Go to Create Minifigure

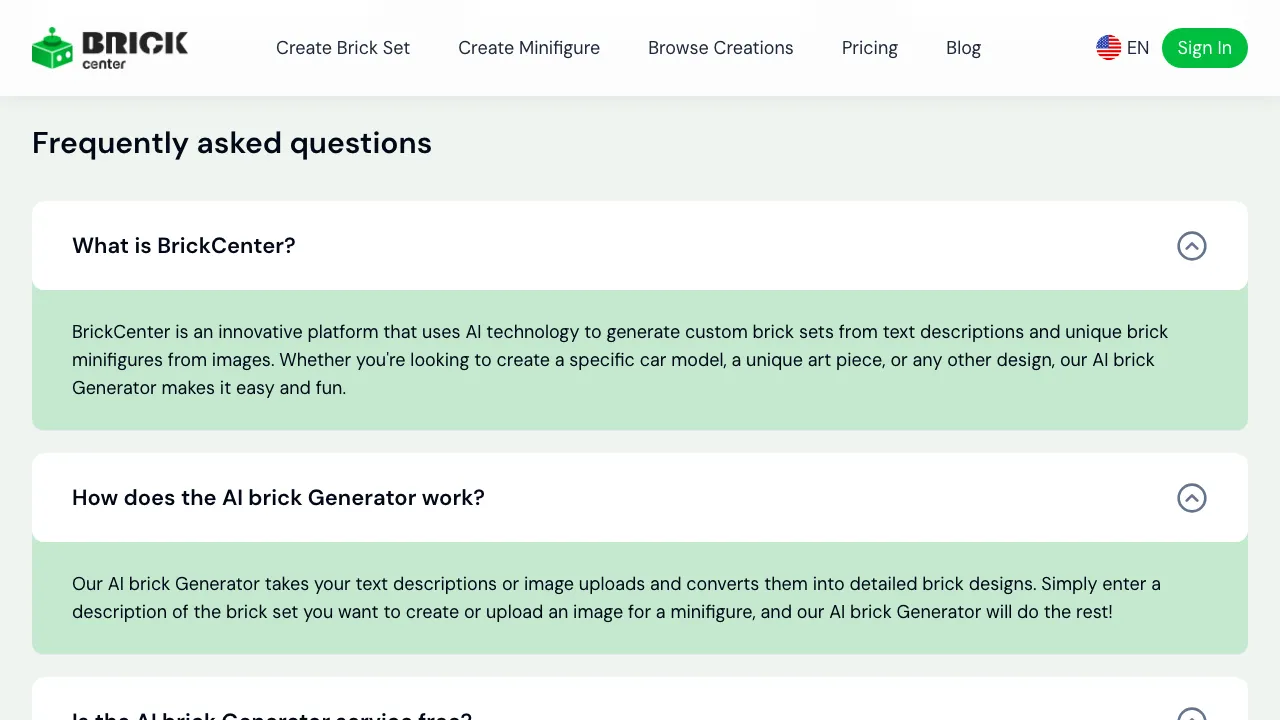[x=529, y=47]
